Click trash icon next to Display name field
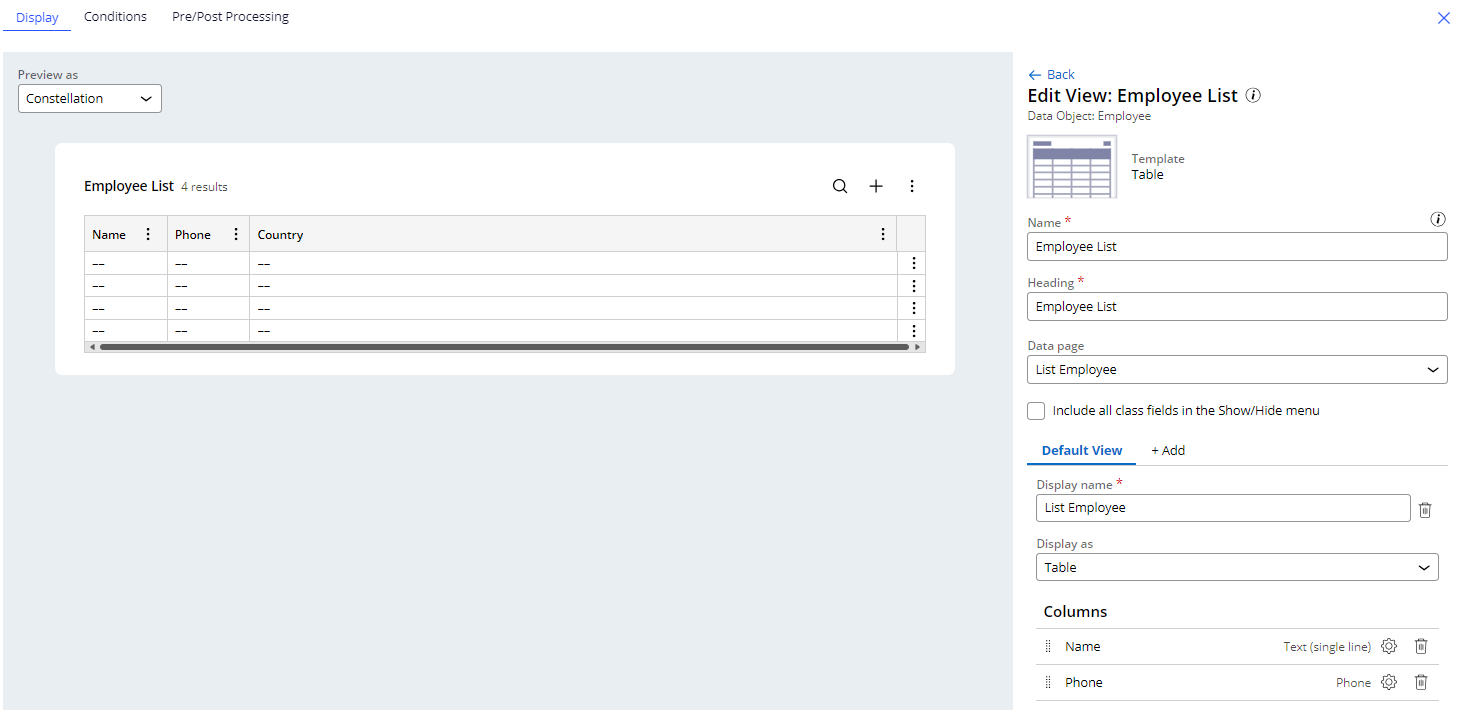This screenshot has width=1457, height=717. coord(1424,509)
